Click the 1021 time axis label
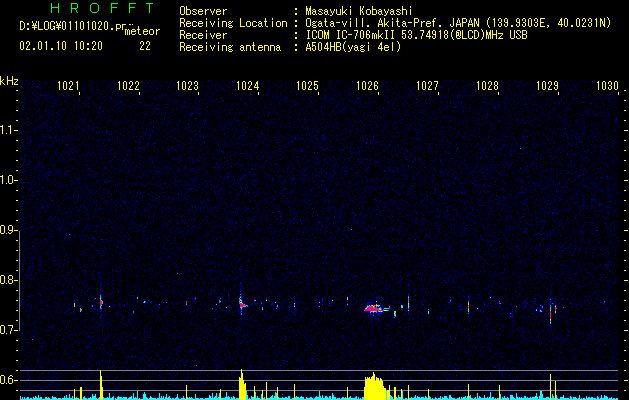Screen dimensions: 629x400 click(68, 85)
